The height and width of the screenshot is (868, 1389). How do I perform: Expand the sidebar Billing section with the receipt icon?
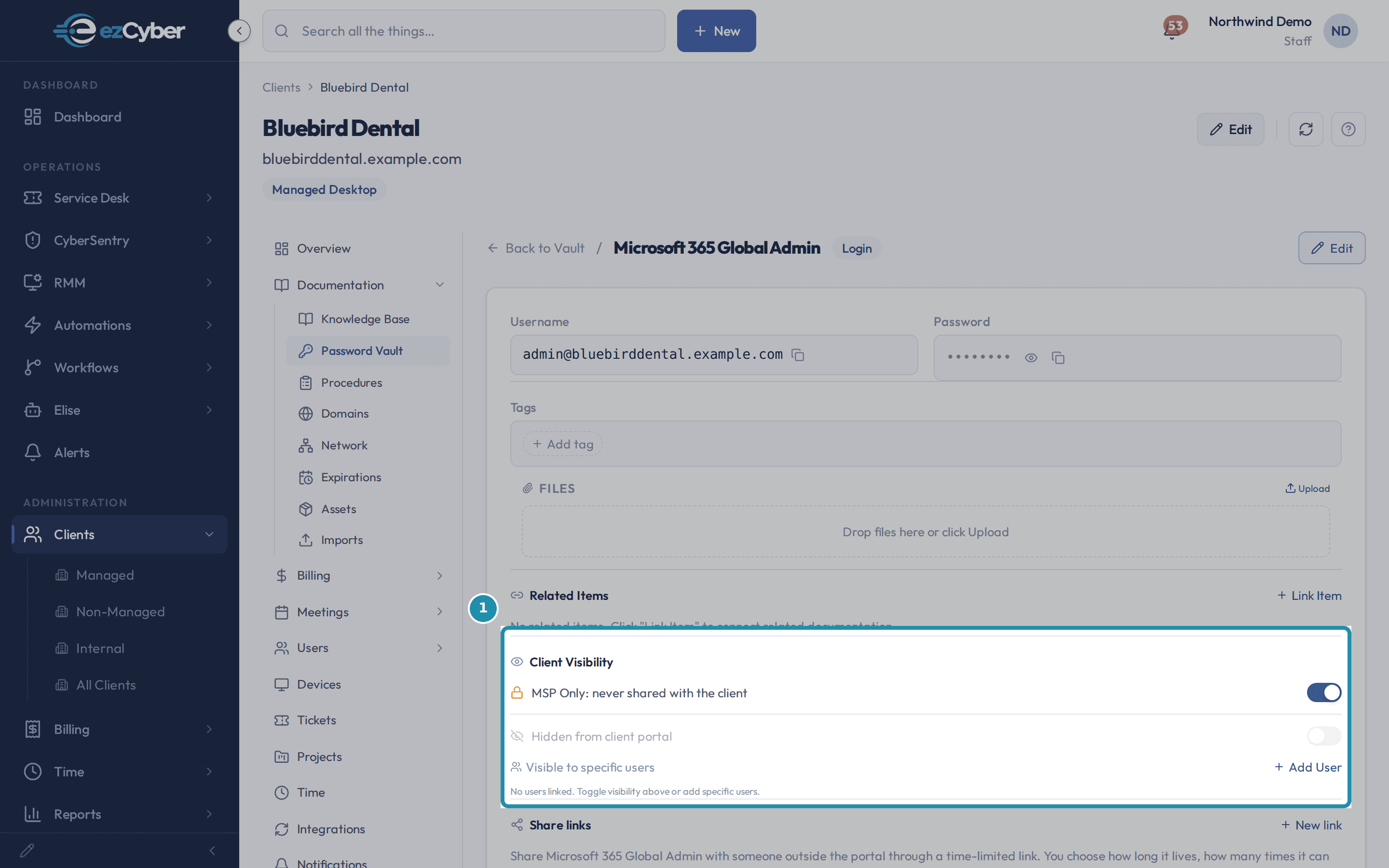tap(120, 729)
